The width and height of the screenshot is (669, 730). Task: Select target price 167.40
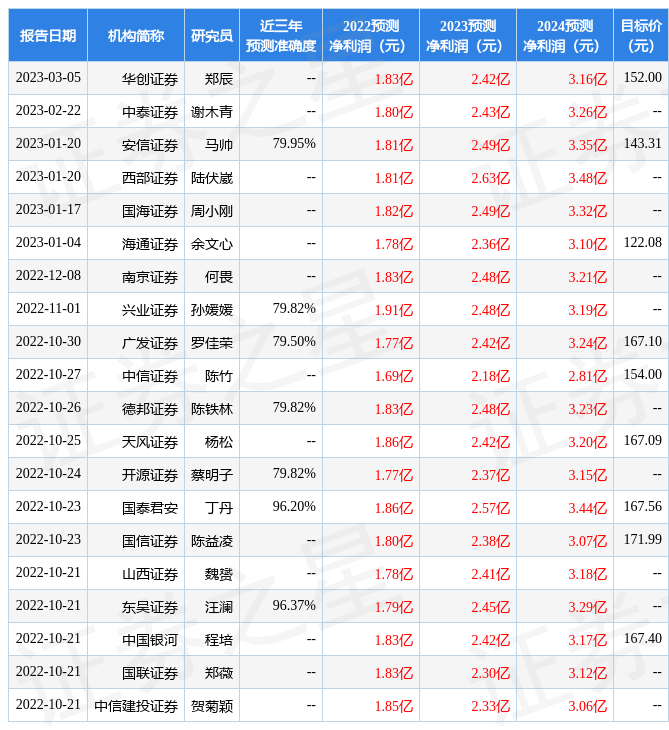tap(642, 639)
